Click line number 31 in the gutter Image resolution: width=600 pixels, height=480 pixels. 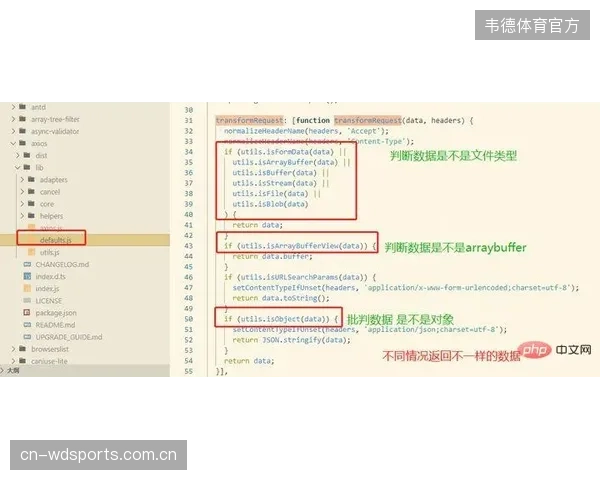tap(189, 121)
